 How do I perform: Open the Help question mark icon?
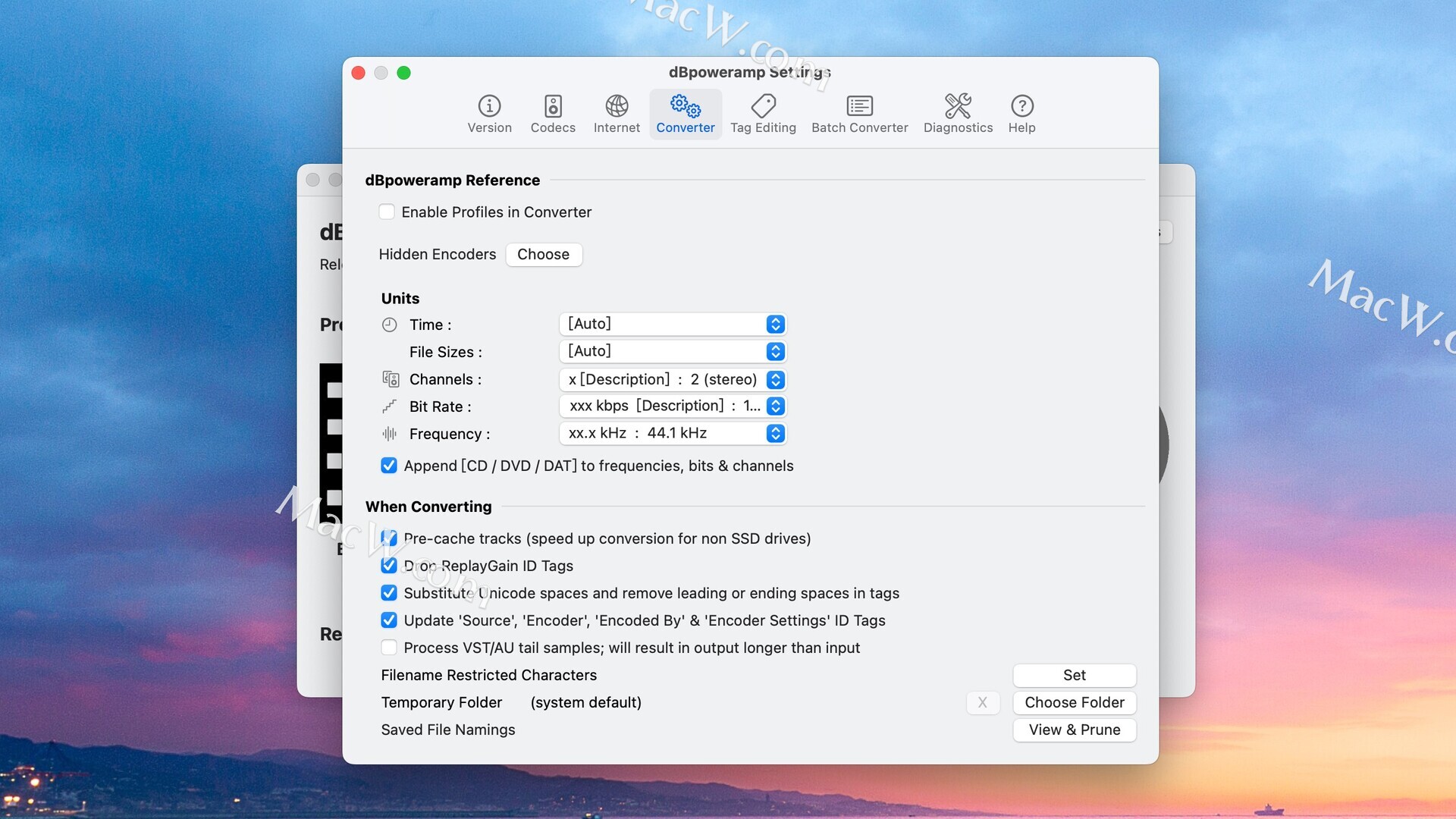coord(1021,106)
